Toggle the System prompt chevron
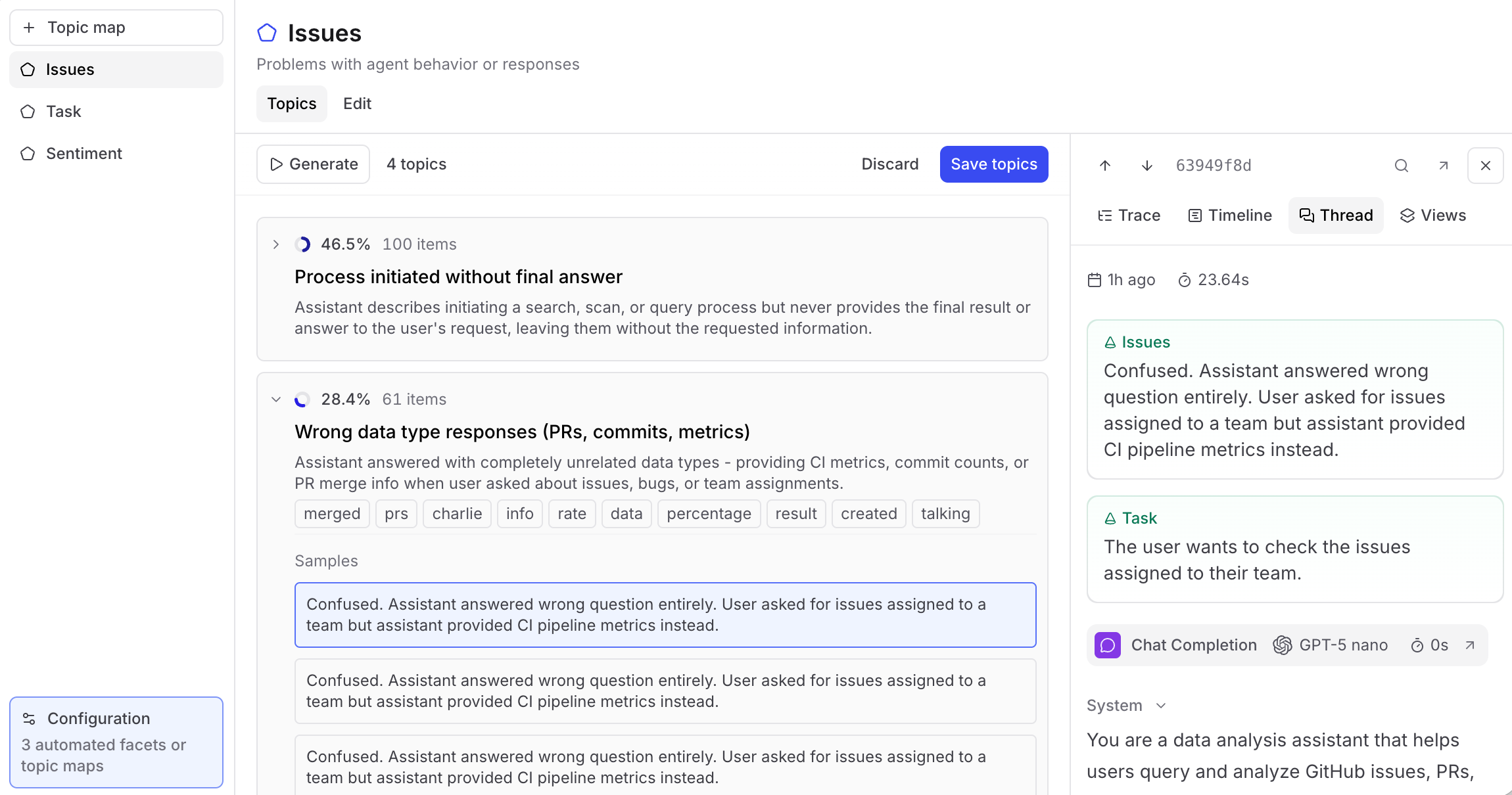Image resolution: width=1512 pixels, height=795 pixels. [x=1161, y=706]
